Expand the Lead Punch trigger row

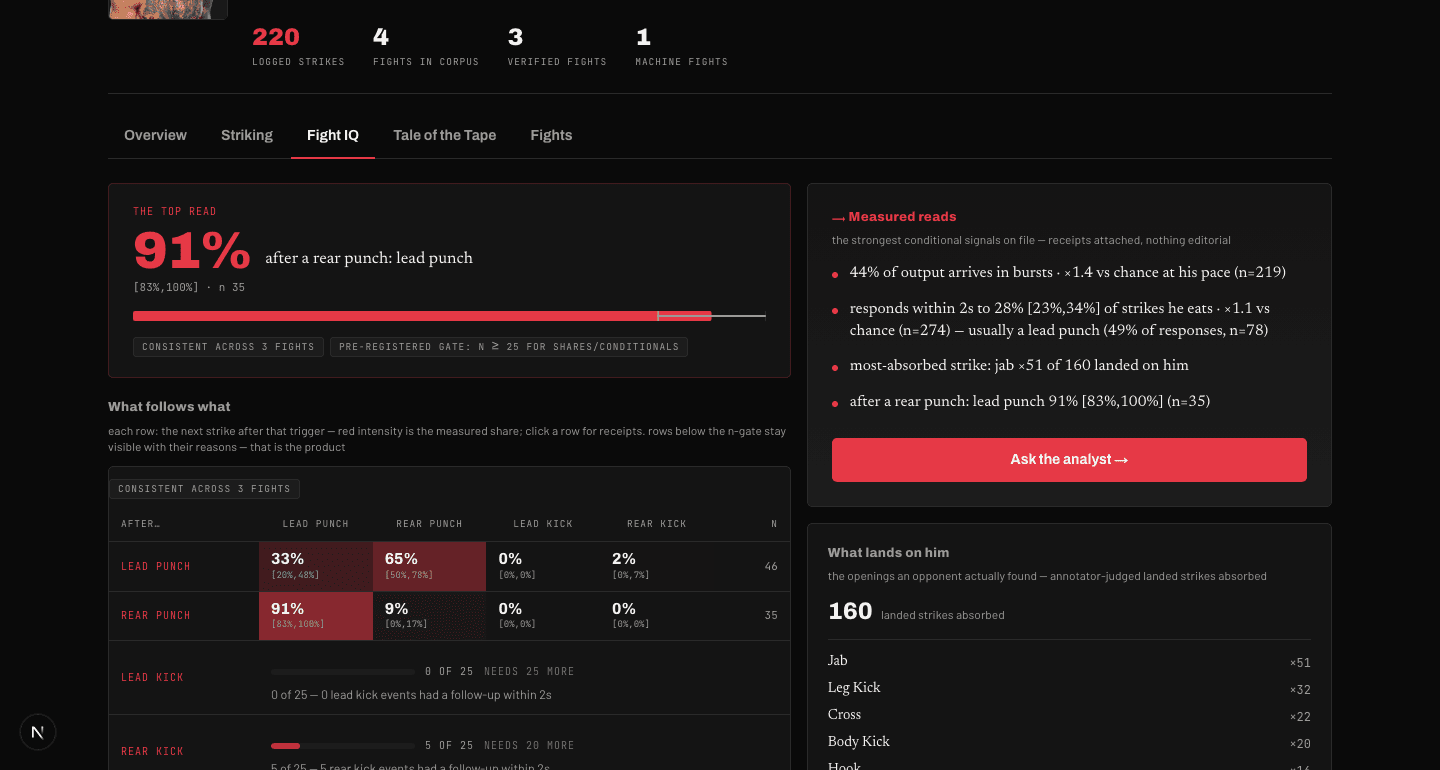(x=449, y=567)
